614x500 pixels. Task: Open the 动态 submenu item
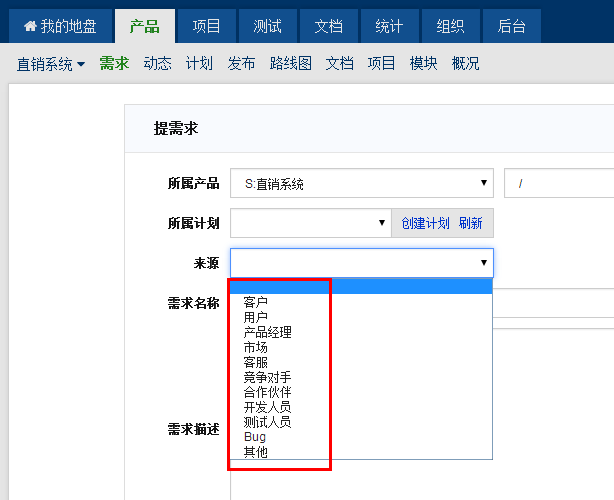click(157, 63)
